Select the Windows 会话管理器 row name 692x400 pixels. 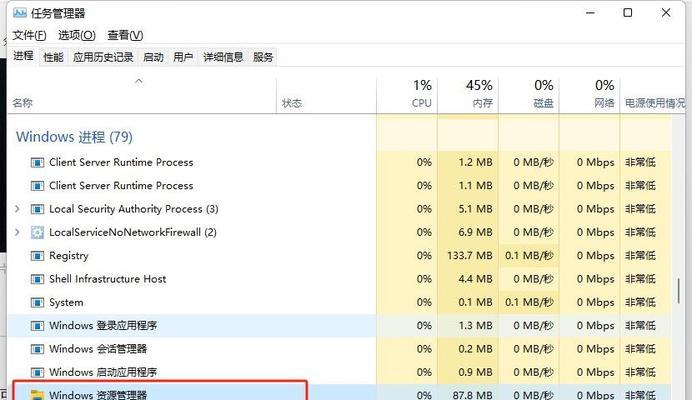pyautogui.click(x=98, y=349)
